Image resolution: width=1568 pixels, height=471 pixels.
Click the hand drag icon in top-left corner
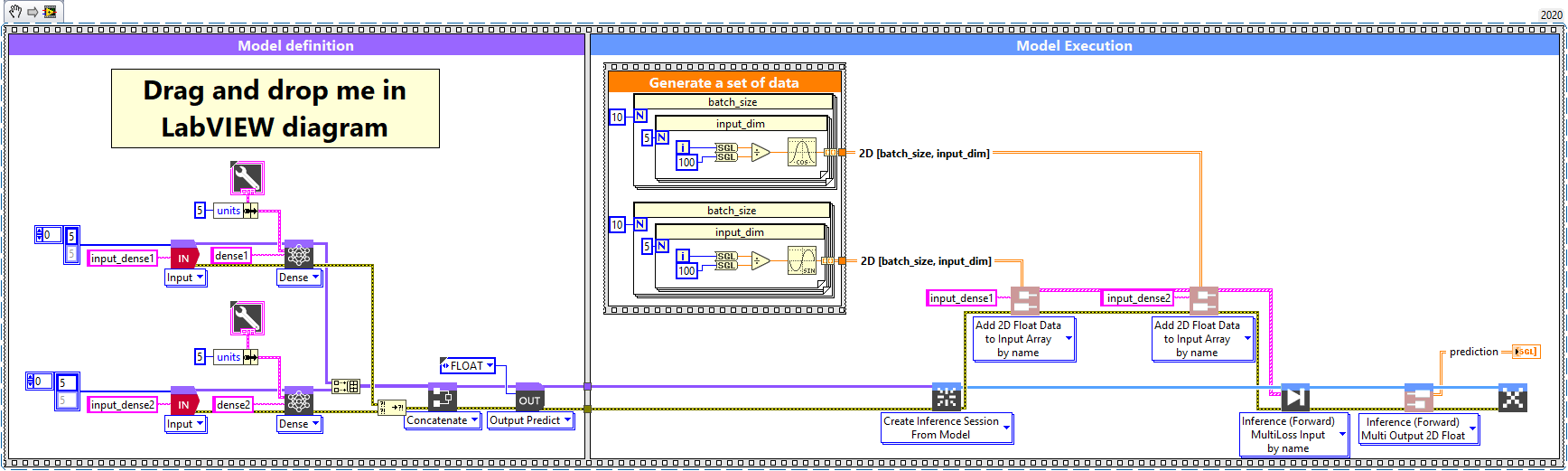tap(15, 12)
